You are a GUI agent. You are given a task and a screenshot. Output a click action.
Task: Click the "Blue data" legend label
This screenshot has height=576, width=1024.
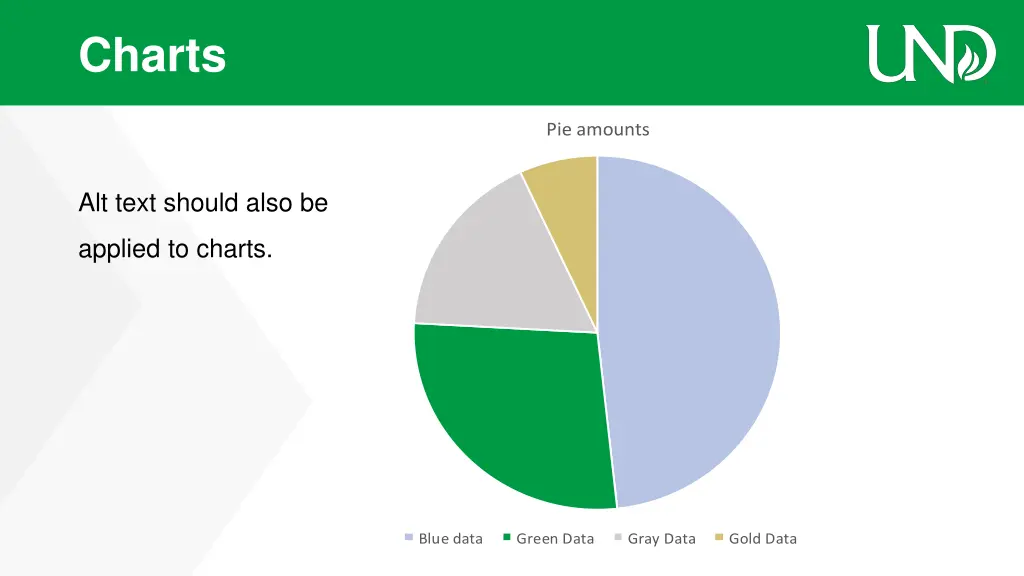pyautogui.click(x=450, y=539)
